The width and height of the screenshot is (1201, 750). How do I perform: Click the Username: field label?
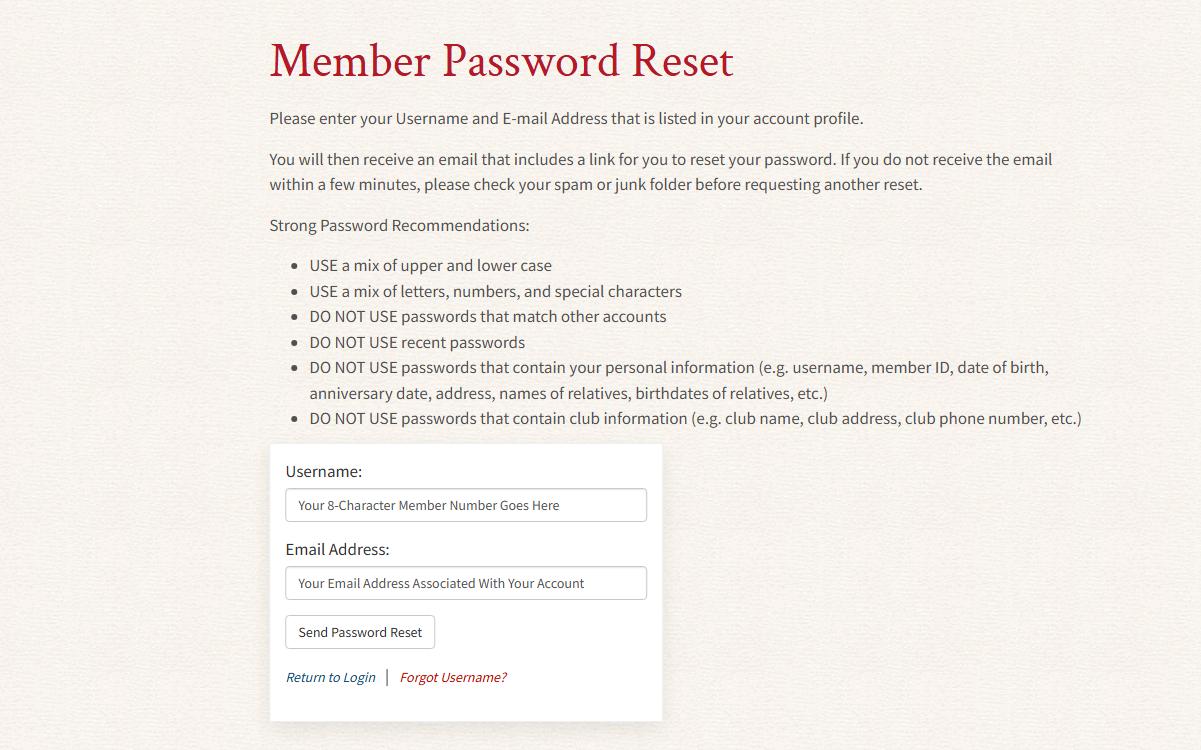point(324,471)
